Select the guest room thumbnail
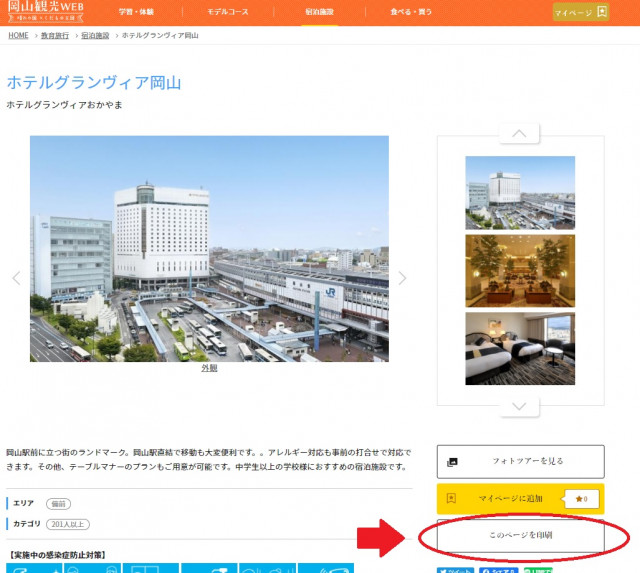This screenshot has width=640, height=573. click(520, 349)
